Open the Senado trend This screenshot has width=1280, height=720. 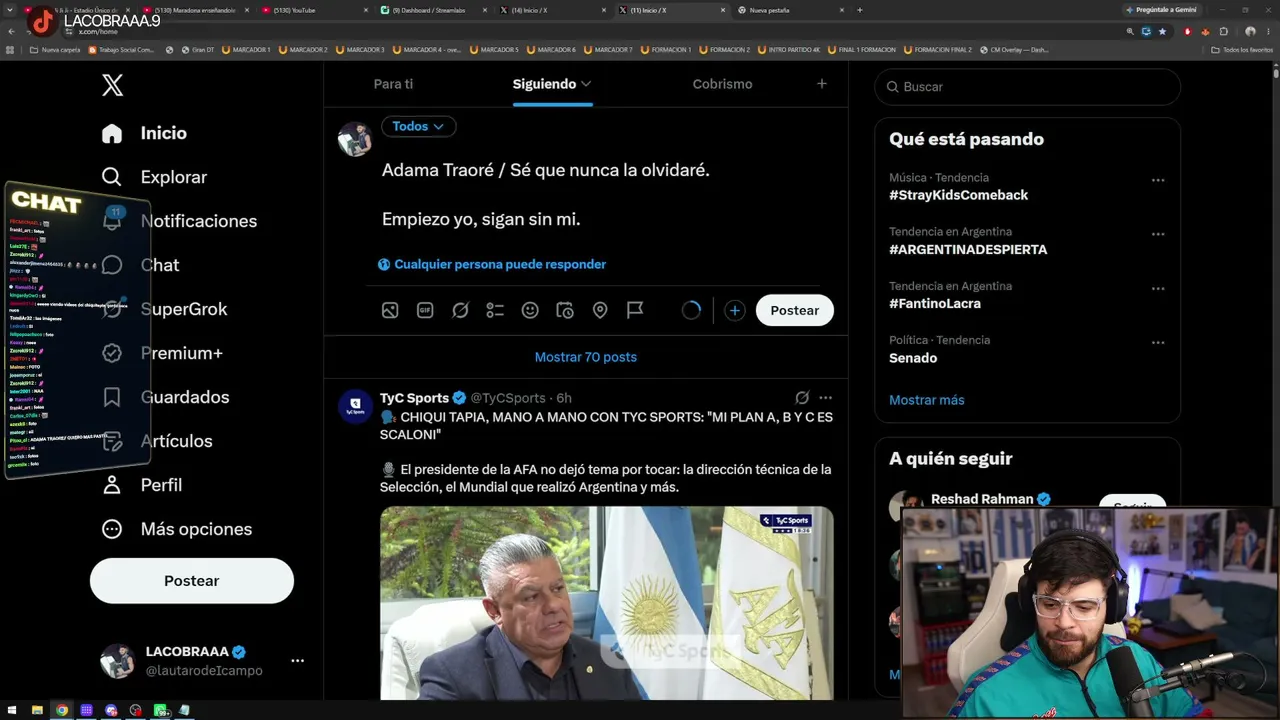913,358
